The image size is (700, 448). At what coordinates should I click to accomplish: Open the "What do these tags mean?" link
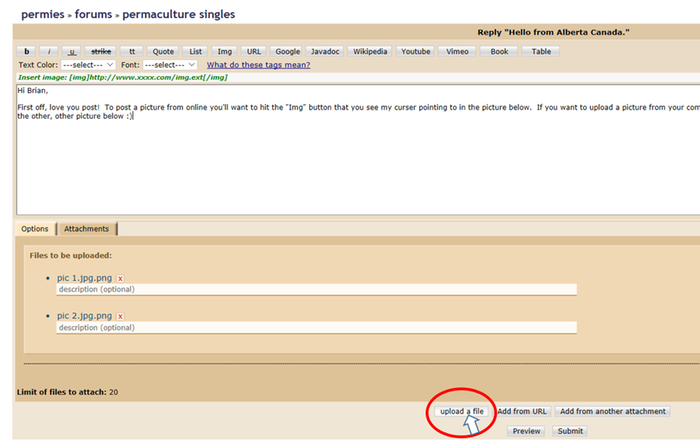[256, 64]
